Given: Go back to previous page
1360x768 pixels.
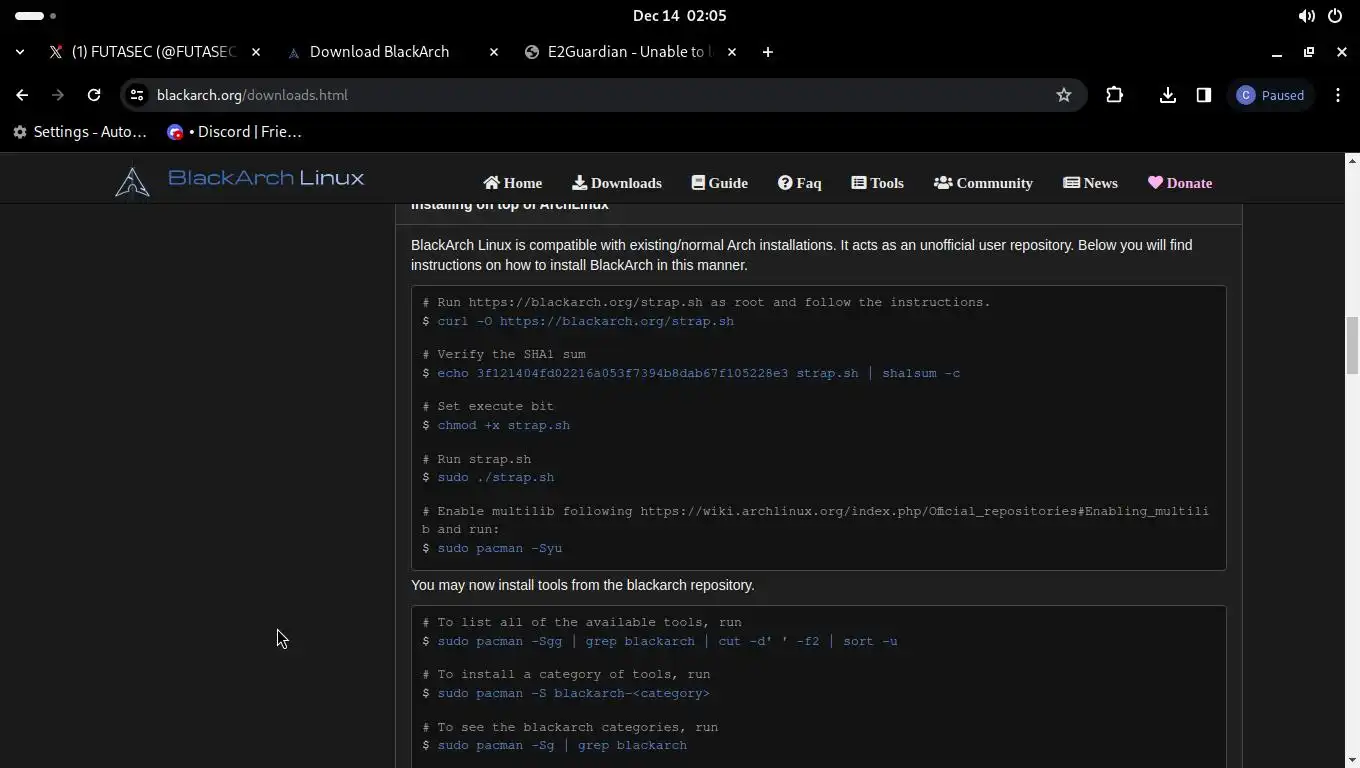Looking at the screenshot, I should coord(22,95).
